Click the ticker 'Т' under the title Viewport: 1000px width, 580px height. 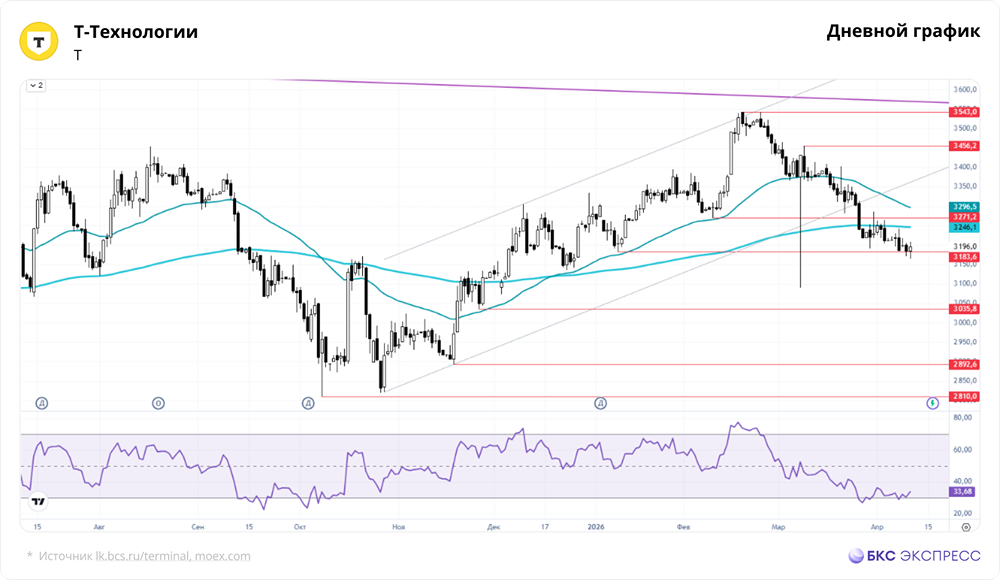pyautogui.click(x=78, y=56)
